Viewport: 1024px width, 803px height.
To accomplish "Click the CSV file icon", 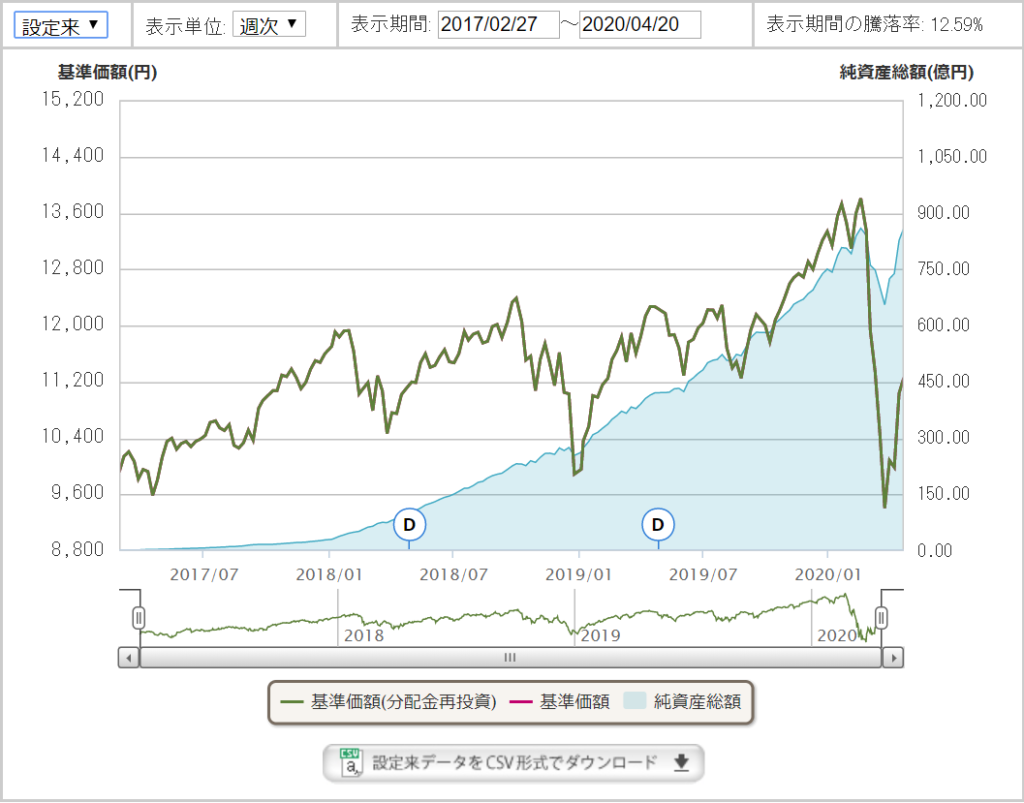I will (x=351, y=763).
